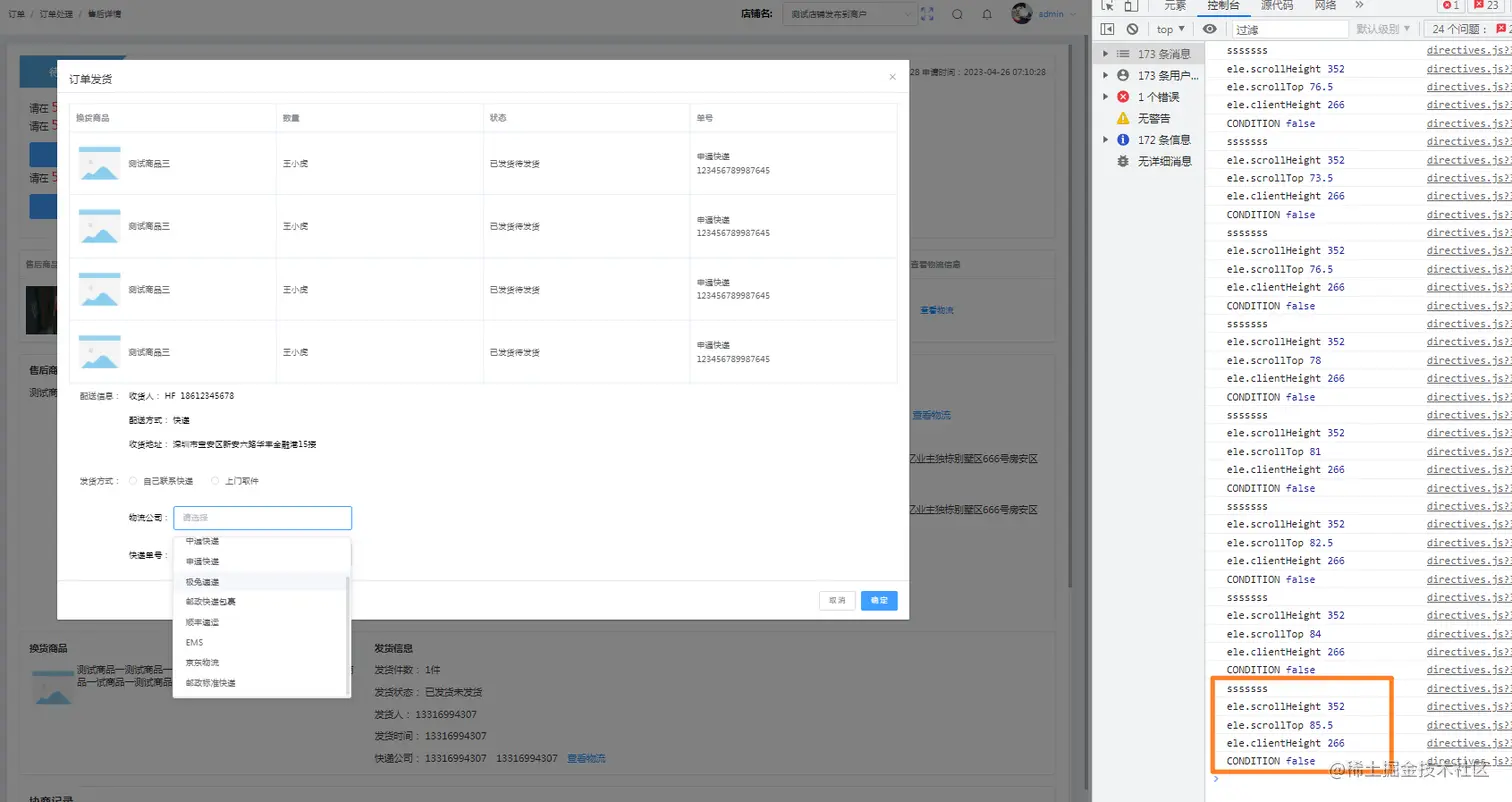The width and height of the screenshot is (1512, 802).
Task: Click the 24 个问题 issues button
Action: click(x=1467, y=29)
